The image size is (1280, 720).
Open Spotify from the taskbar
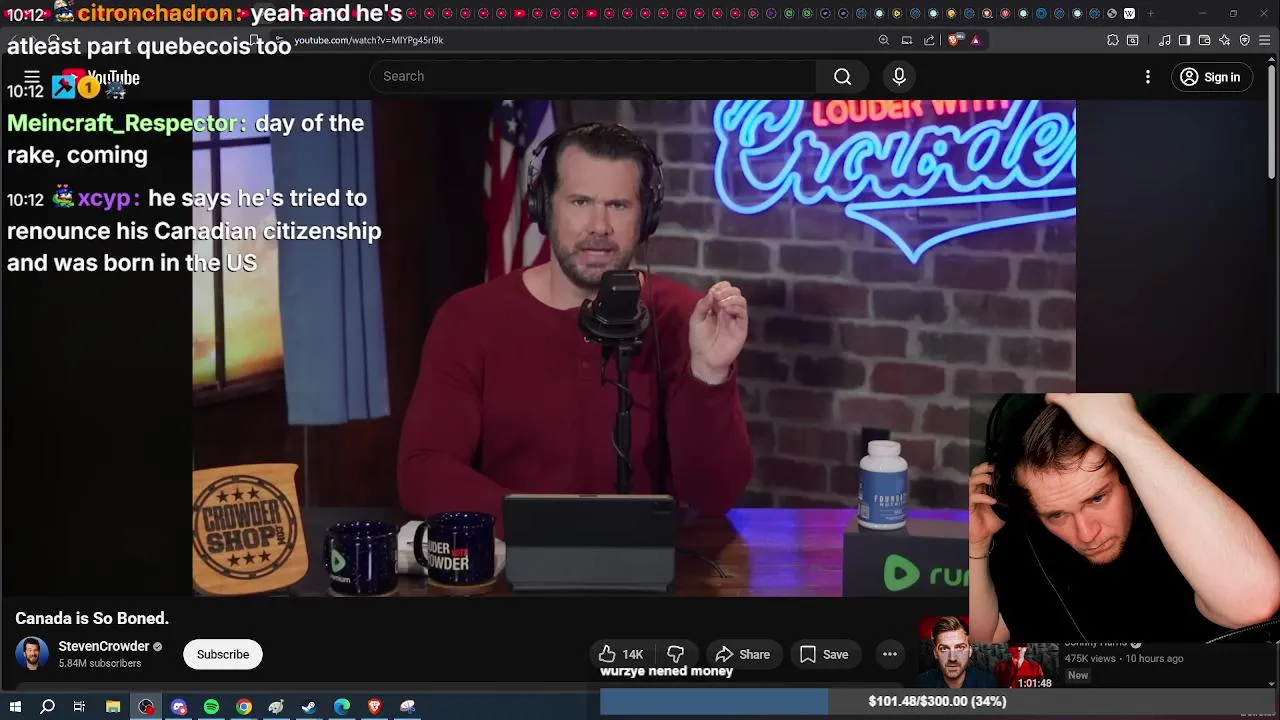pyautogui.click(x=211, y=707)
